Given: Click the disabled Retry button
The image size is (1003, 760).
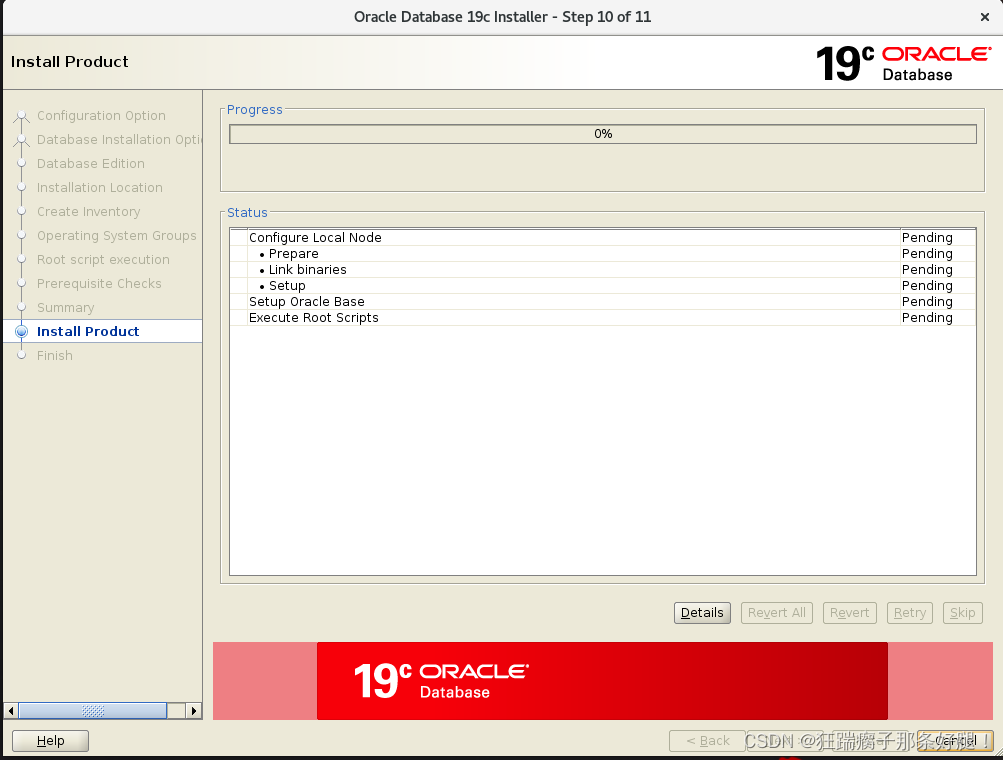Looking at the screenshot, I should [x=909, y=612].
